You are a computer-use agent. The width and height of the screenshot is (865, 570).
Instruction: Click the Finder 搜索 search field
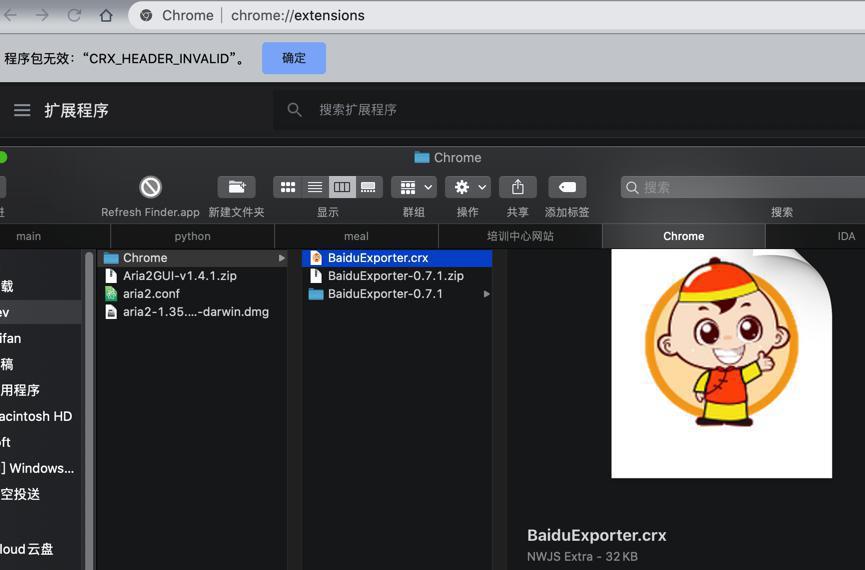click(x=743, y=188)
